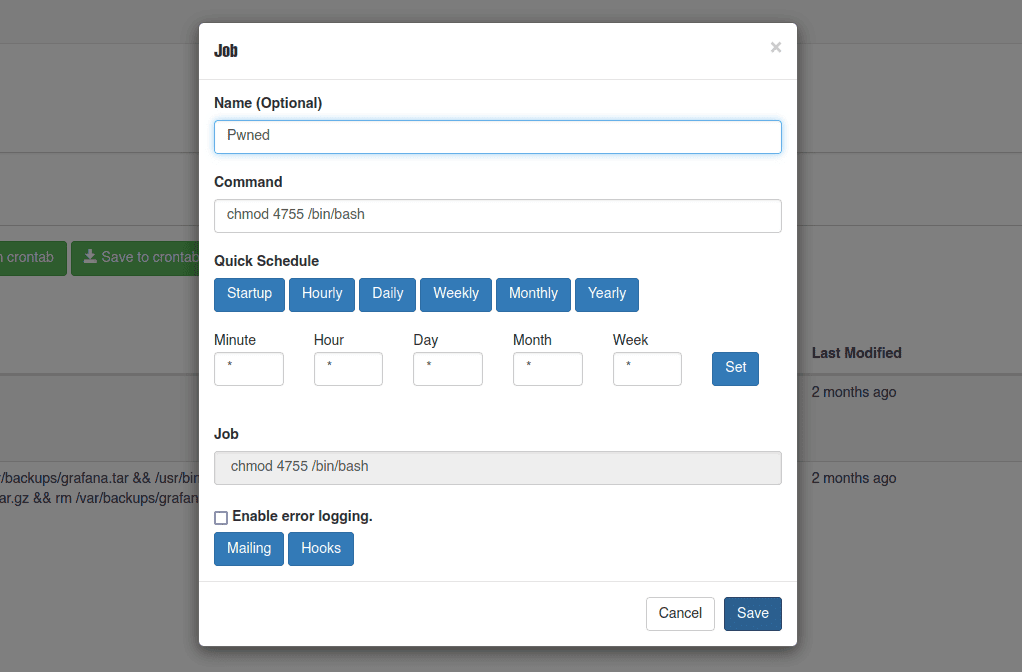Viewport: 1022px width, 672px height.
Task: Focus the Day schedule field
Action: 447,368
